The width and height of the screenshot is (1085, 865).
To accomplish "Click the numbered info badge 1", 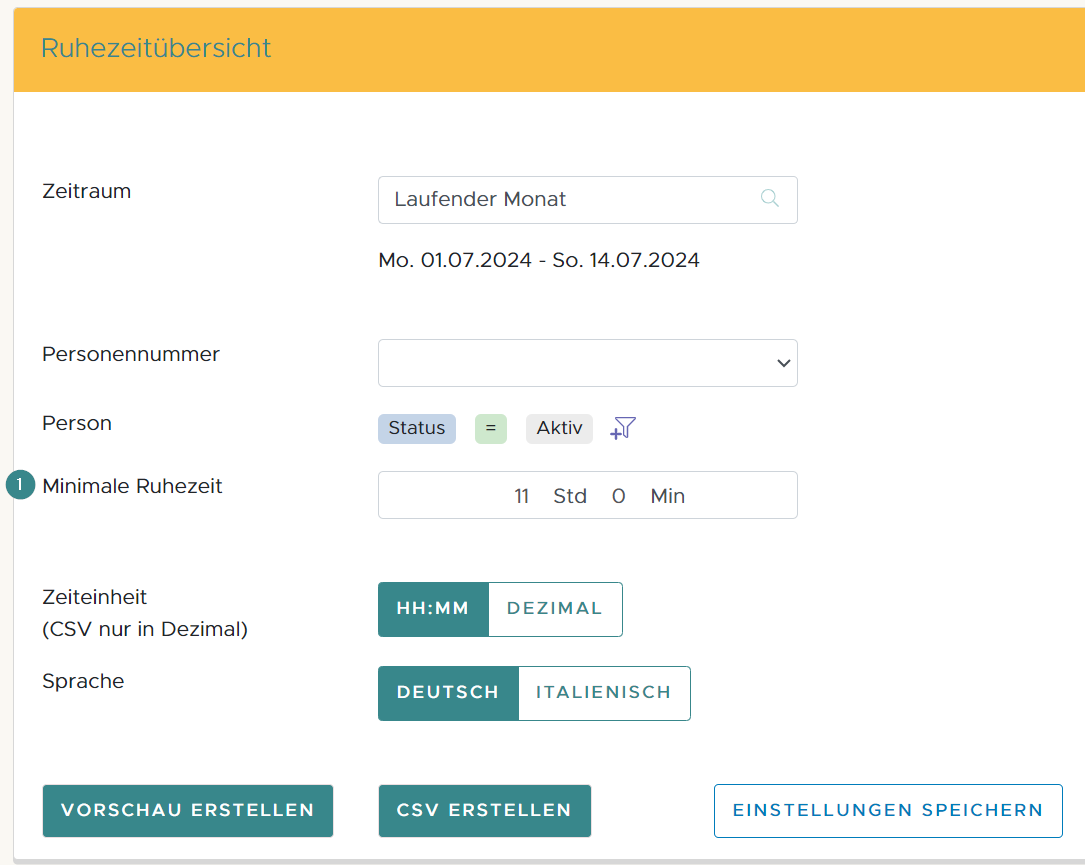I will 20,486.
